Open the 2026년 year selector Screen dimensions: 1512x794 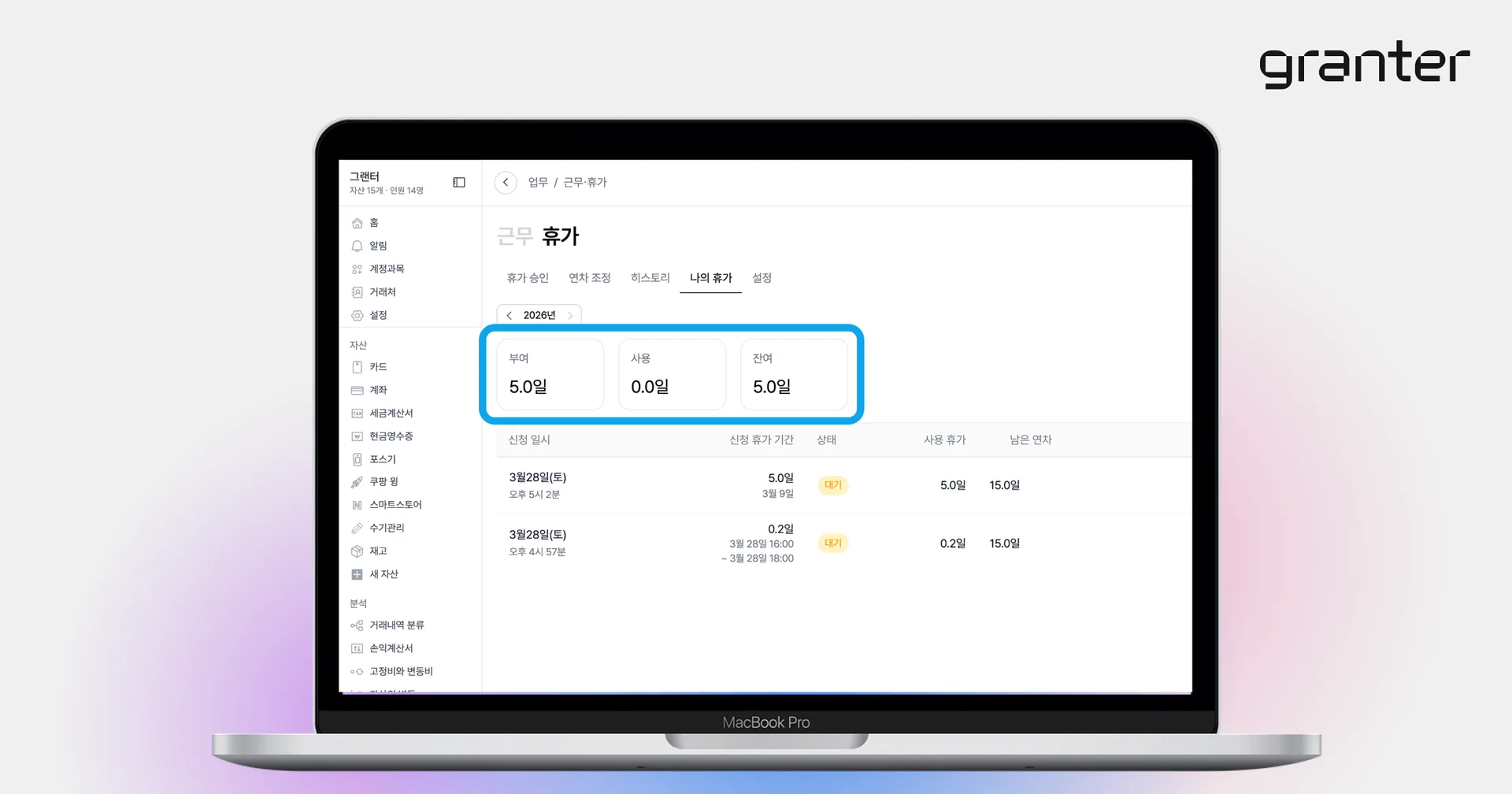pyautogui.click(x=539, y=316)
